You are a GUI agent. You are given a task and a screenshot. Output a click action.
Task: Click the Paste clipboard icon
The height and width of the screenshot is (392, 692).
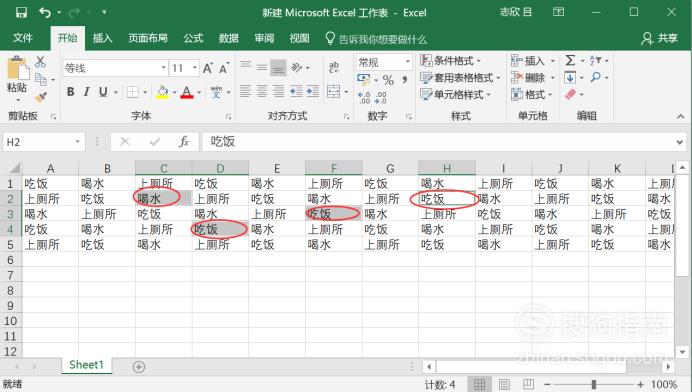click(18, 69)
